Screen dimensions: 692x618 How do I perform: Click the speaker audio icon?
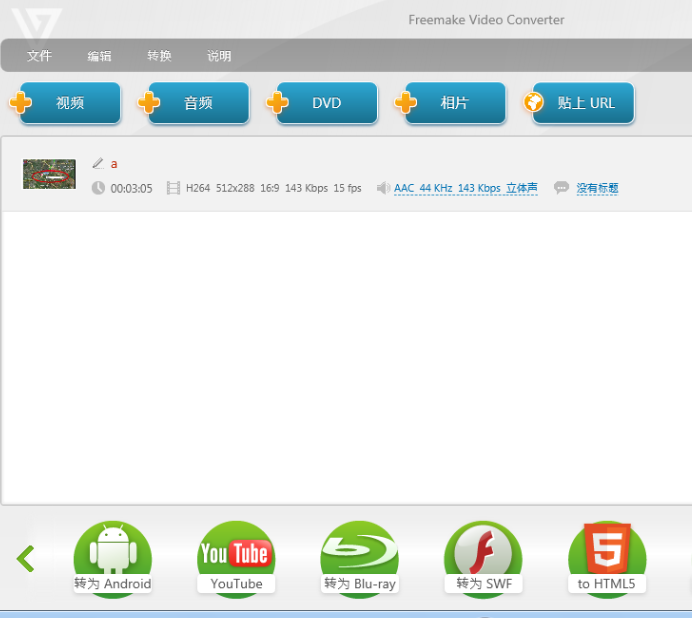coord(383,188)
